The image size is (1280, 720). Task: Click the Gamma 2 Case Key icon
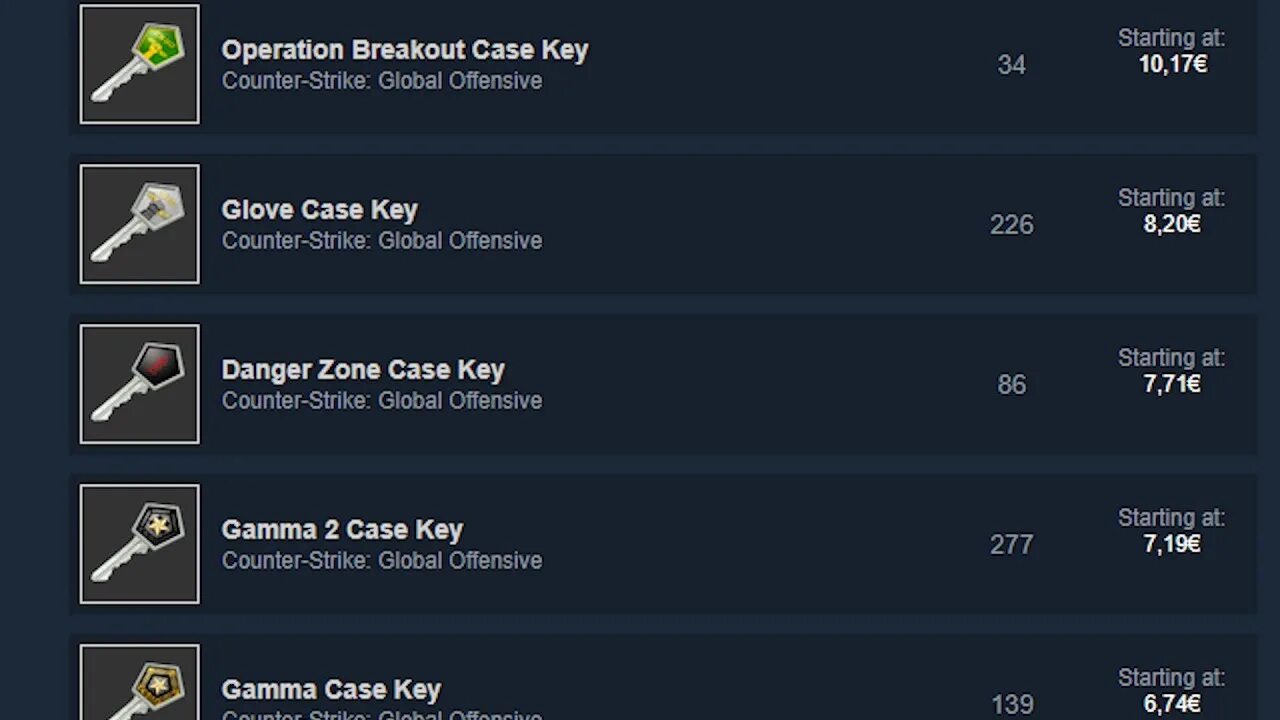pyautogui.click(x=139, y=544)
